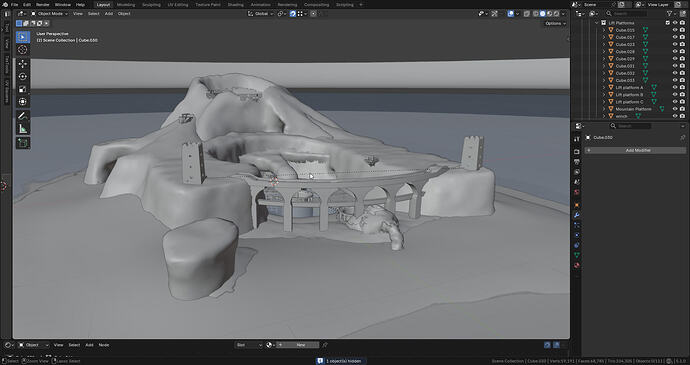Viewport: 690px width, 365px height.
Task: Pick the Add Cube tool
Action: click(x=23, y=143)
